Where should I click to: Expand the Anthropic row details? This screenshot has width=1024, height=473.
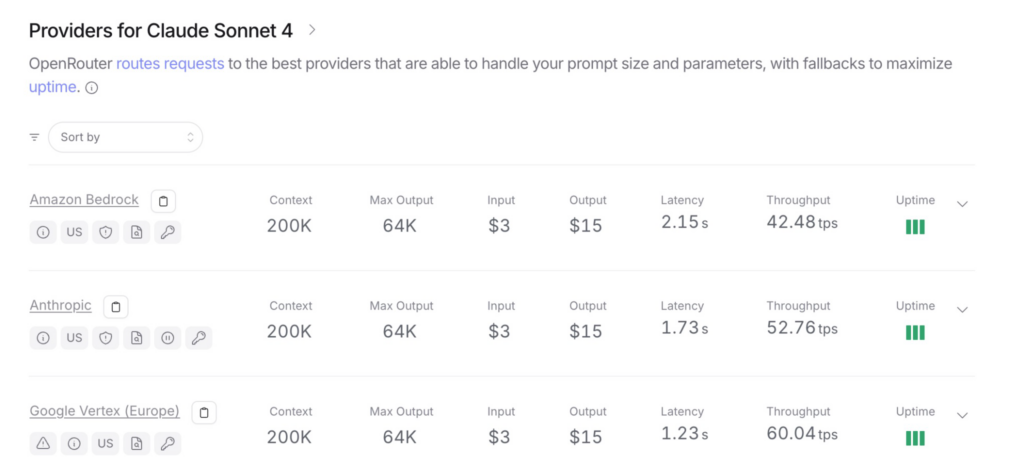point(962,310)
